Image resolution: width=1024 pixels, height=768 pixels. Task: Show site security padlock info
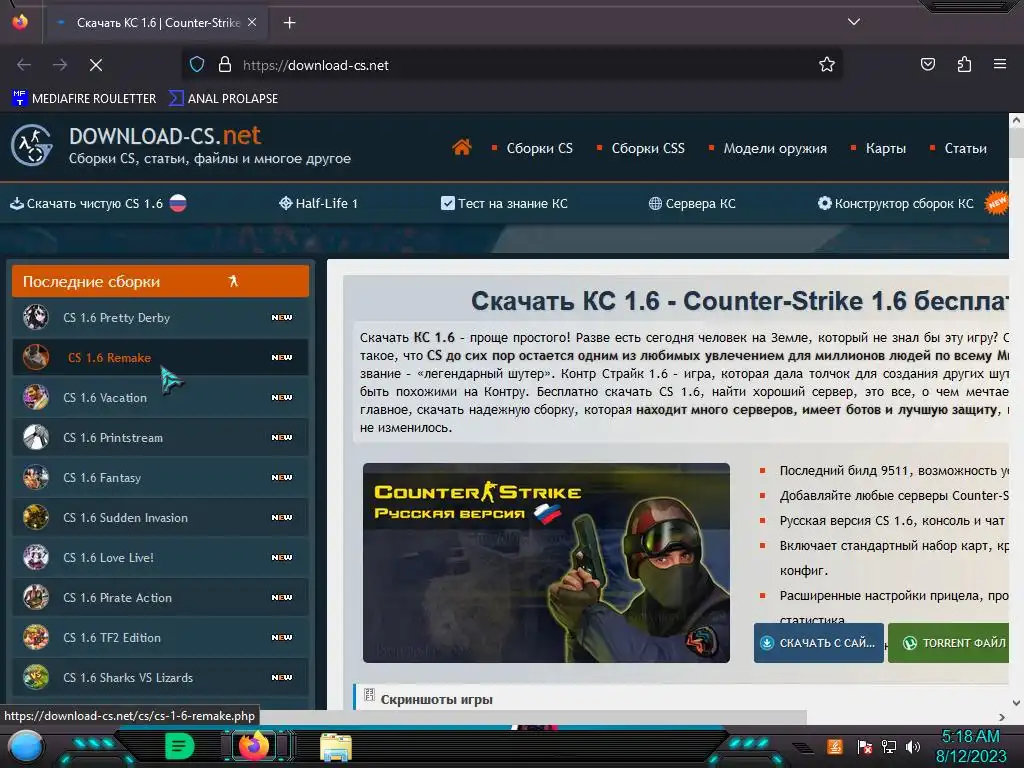point(225,65)
